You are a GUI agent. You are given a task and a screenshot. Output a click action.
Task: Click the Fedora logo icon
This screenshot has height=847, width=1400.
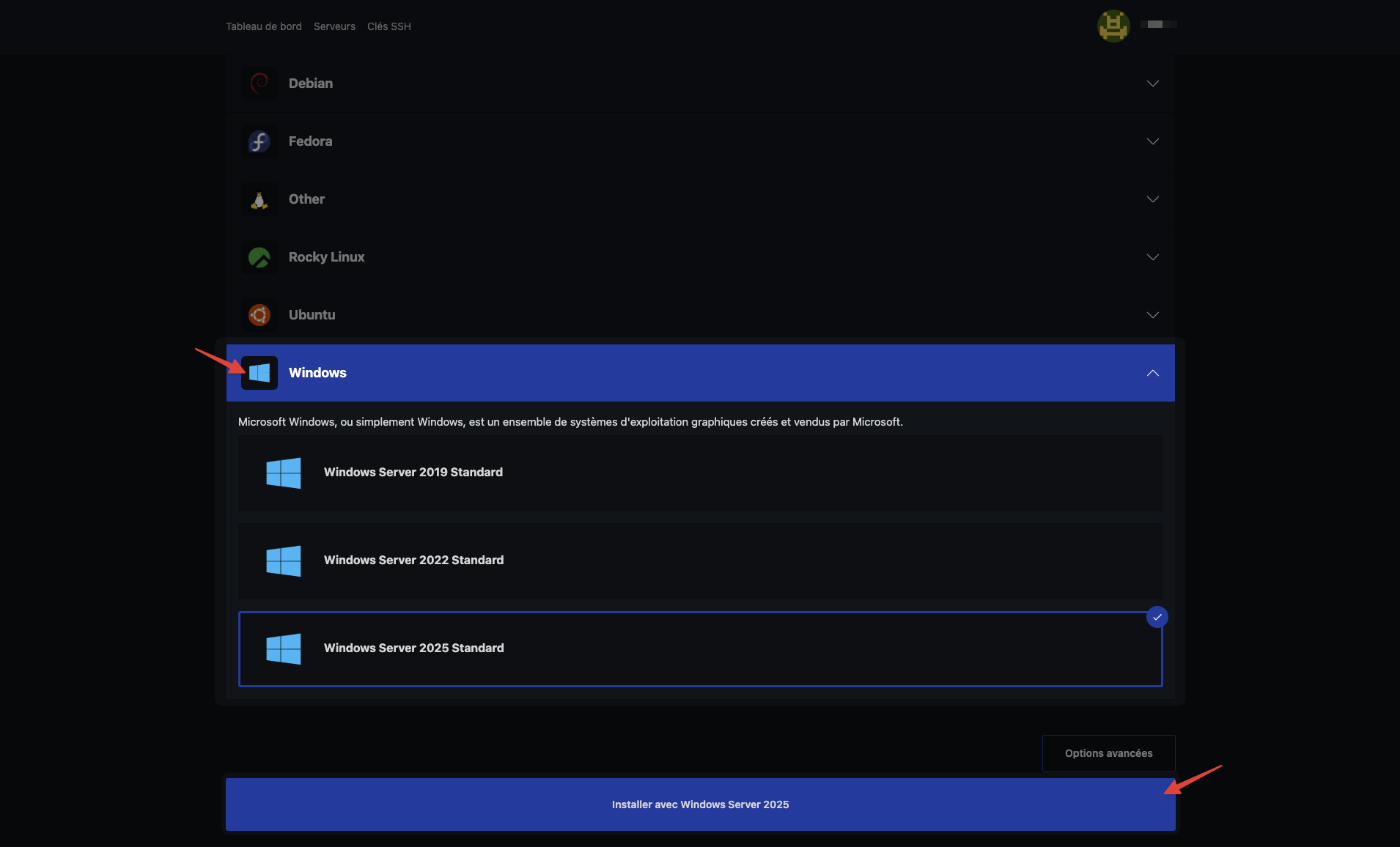click(x=259, y=141)
